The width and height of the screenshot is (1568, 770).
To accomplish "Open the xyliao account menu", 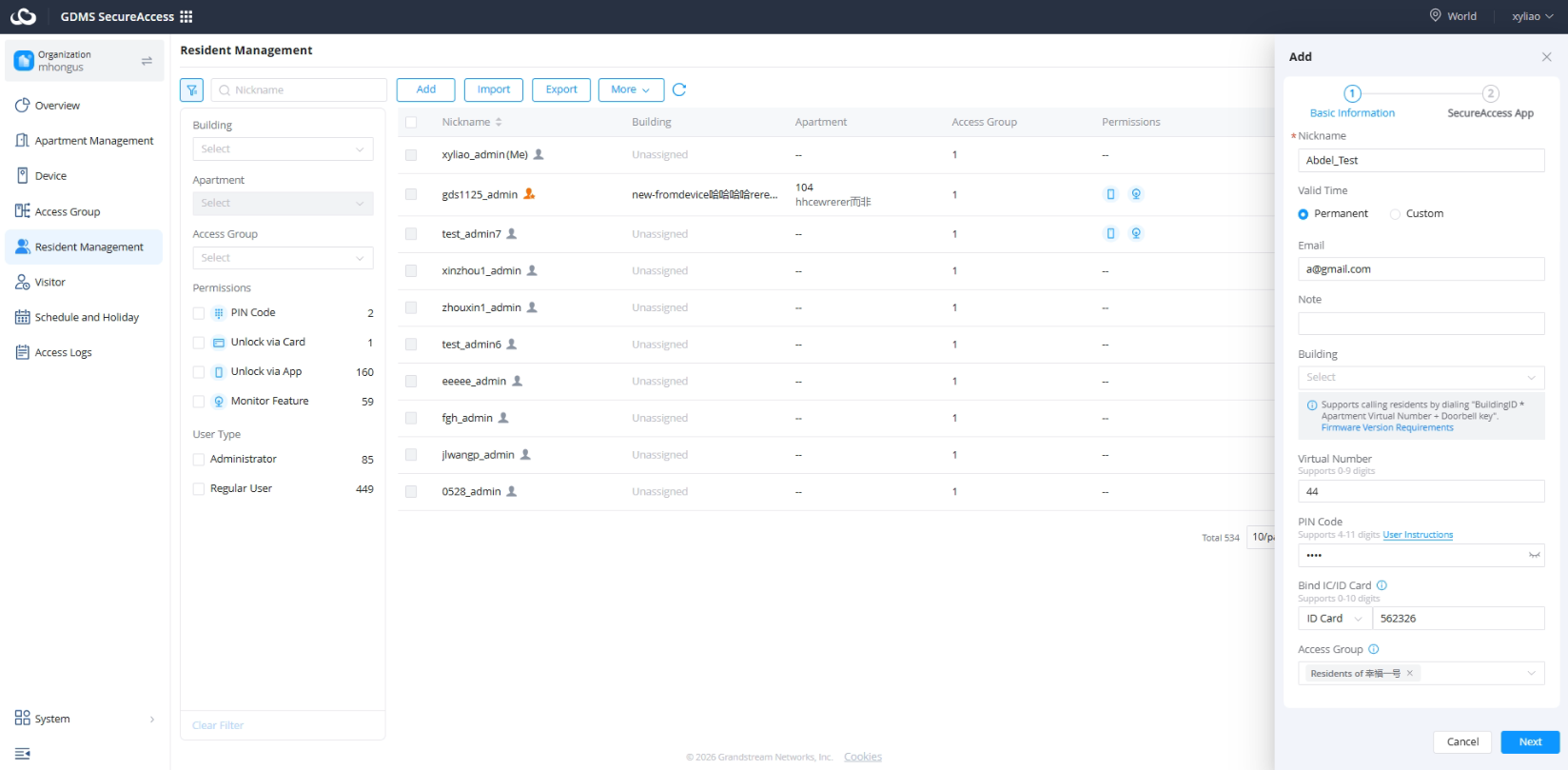I will [1532, 16].
